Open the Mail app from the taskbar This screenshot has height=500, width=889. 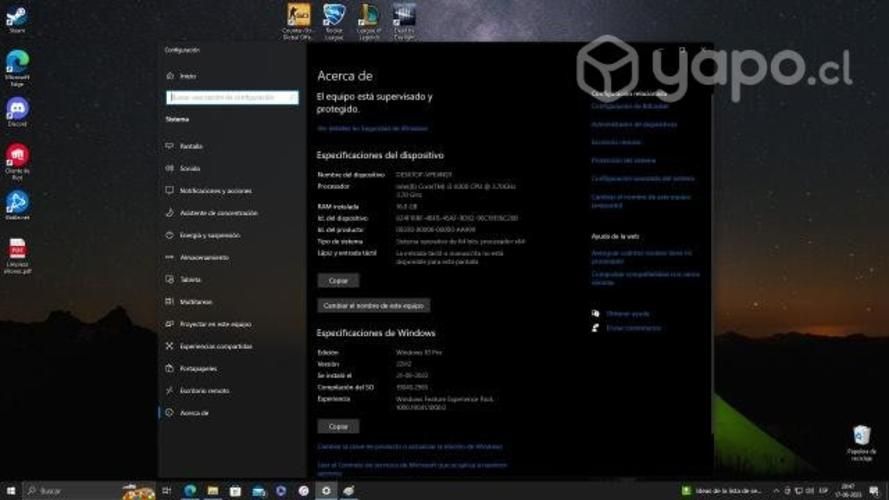click(x=259, y=490)
